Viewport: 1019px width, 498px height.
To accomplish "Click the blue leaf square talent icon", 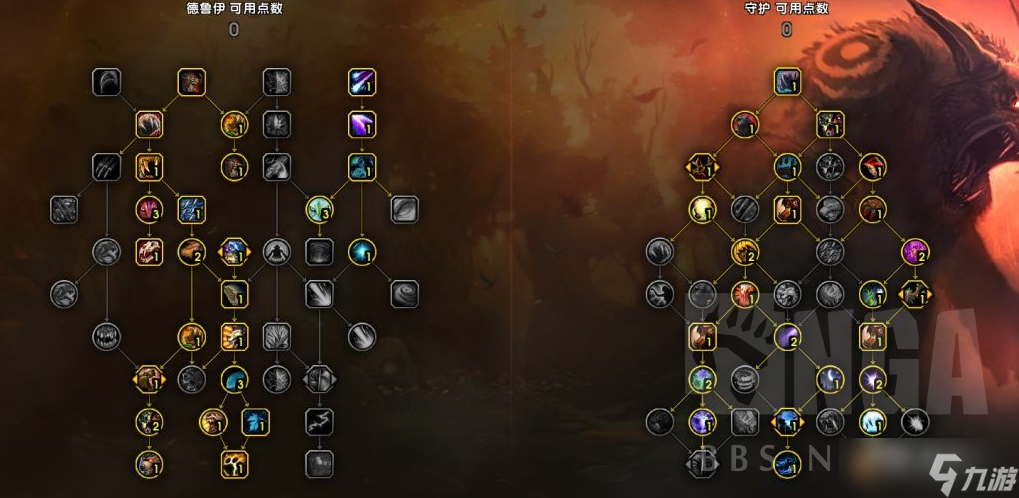I will 255,422.
